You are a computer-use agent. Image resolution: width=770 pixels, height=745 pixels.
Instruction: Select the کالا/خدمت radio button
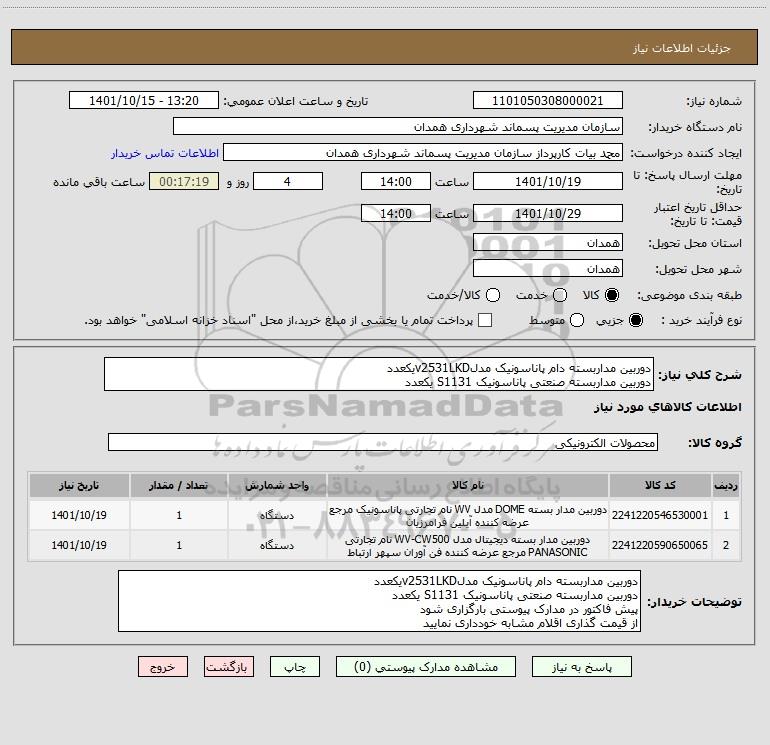[x=493, y=295]
